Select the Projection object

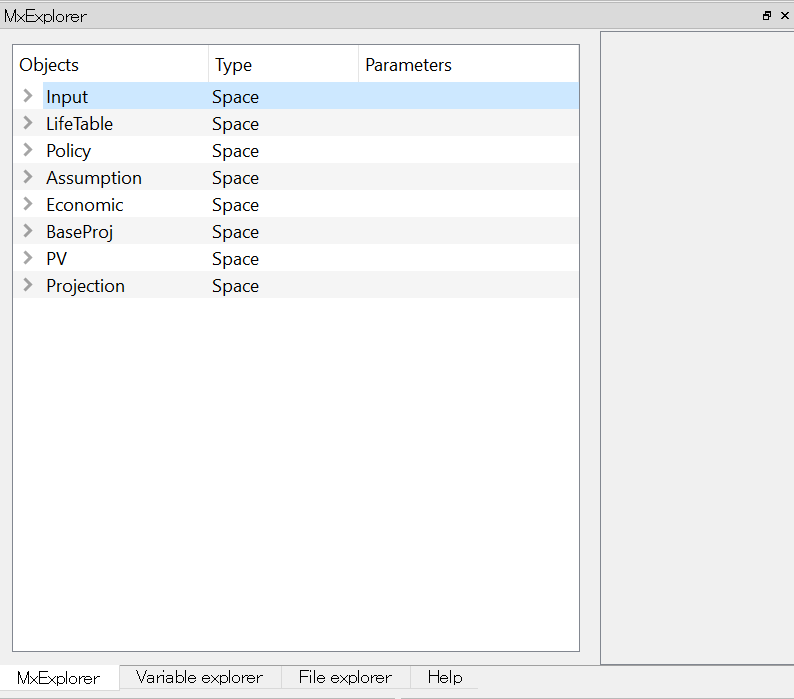click(85, 286)
